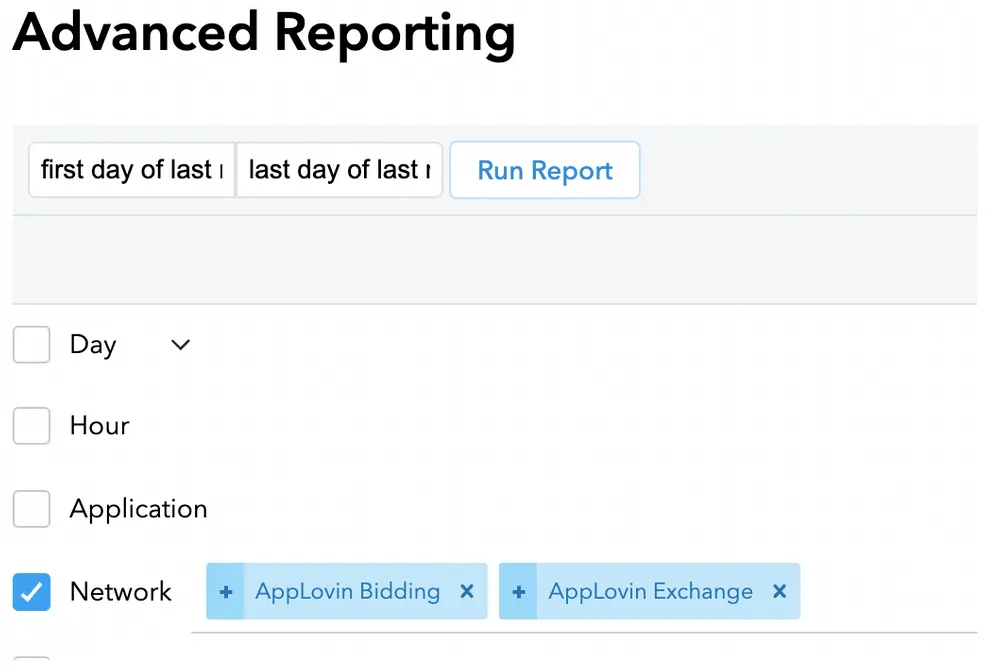This screenshot has width=987, height=672.
Task: Enable the Hour dimension checkbox
Action: click(x=31, y=425)
